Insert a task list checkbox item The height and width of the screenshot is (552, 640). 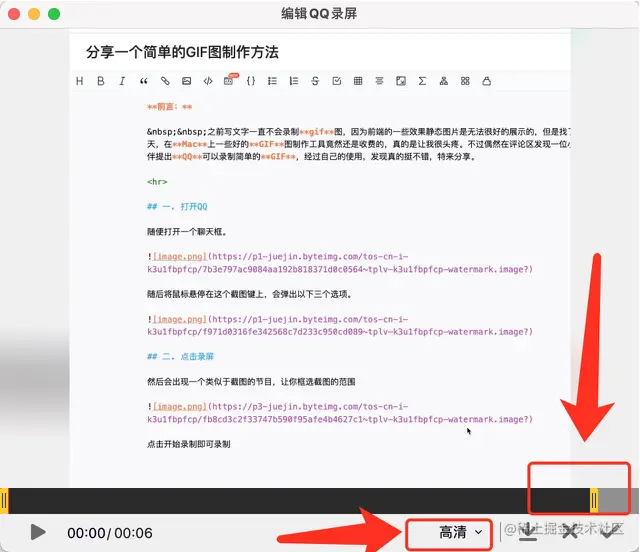337,81
